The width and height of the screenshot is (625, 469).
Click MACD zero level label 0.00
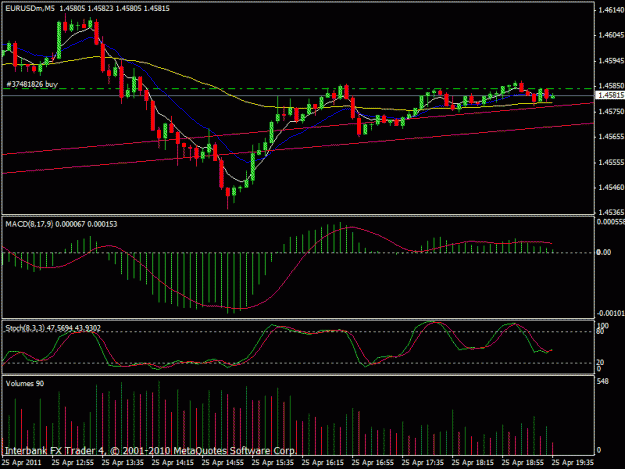pos(603,252)
